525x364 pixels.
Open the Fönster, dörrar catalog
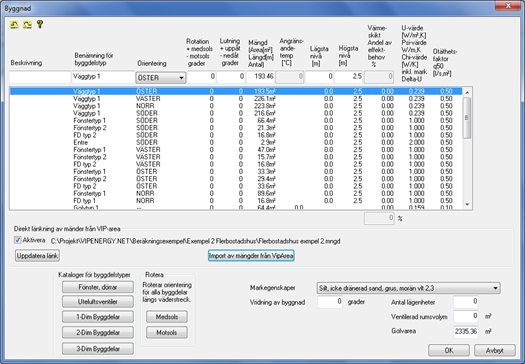pyautogui.click(x=98, y=287)
